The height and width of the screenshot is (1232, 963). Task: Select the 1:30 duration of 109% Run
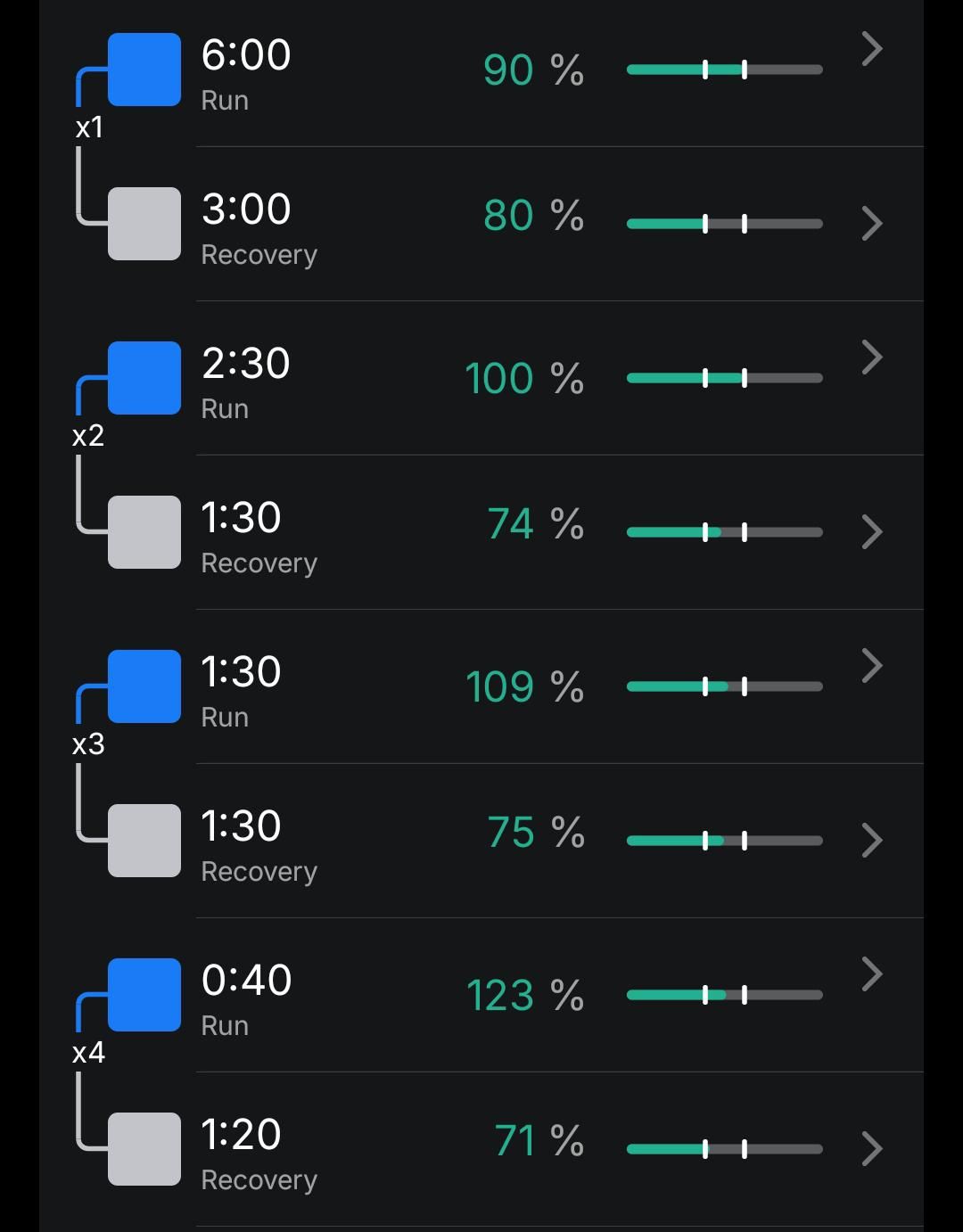242,672
